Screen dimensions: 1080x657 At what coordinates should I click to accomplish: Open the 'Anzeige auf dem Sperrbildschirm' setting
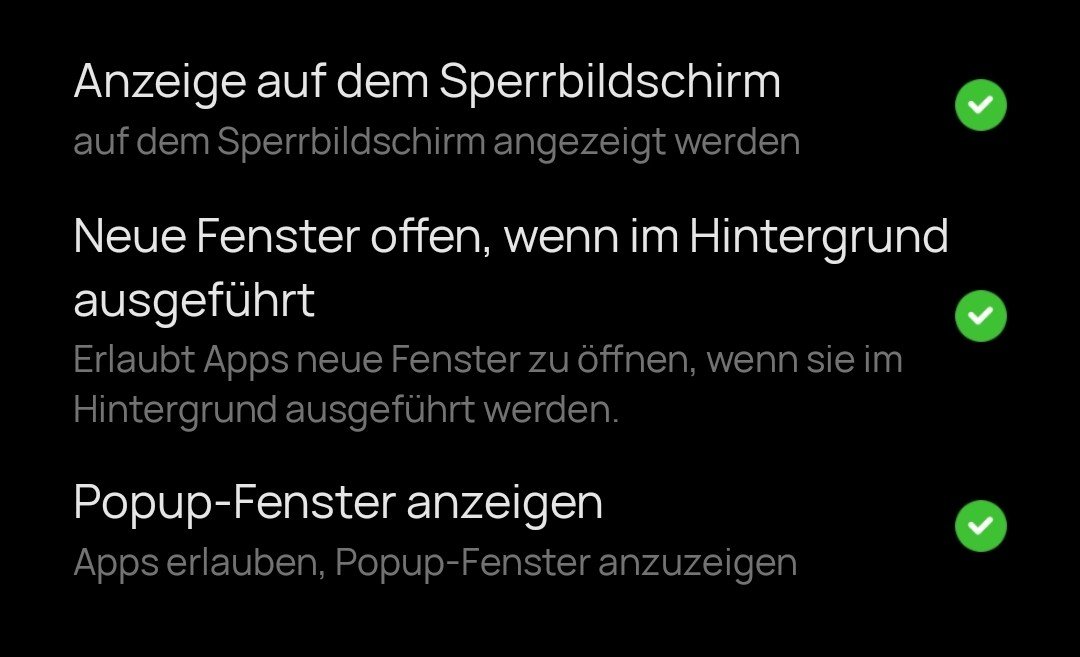click(x=427, y=82)
